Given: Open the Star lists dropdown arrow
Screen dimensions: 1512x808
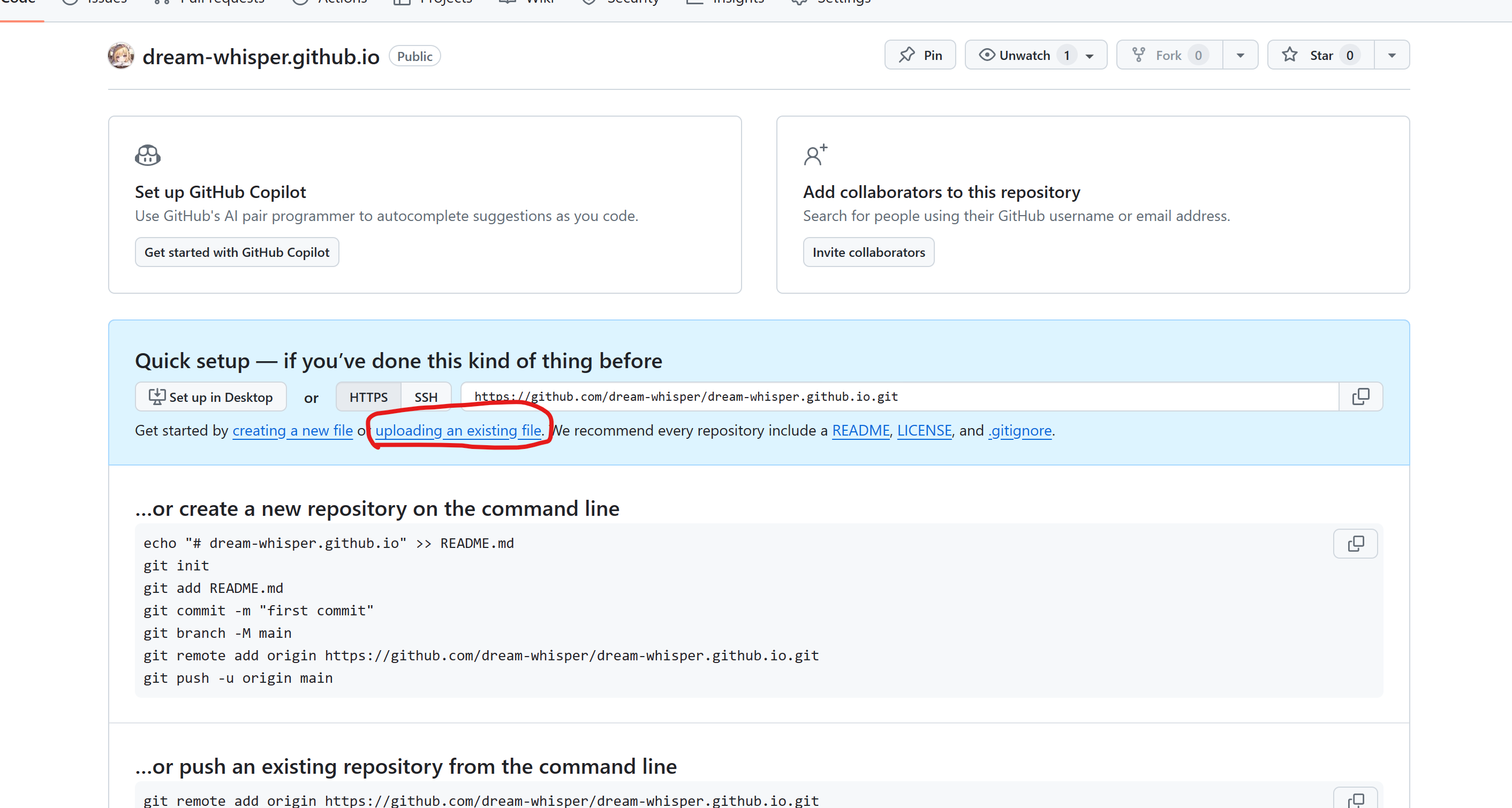Looking at the screenshot, I should pos(1391,55).
